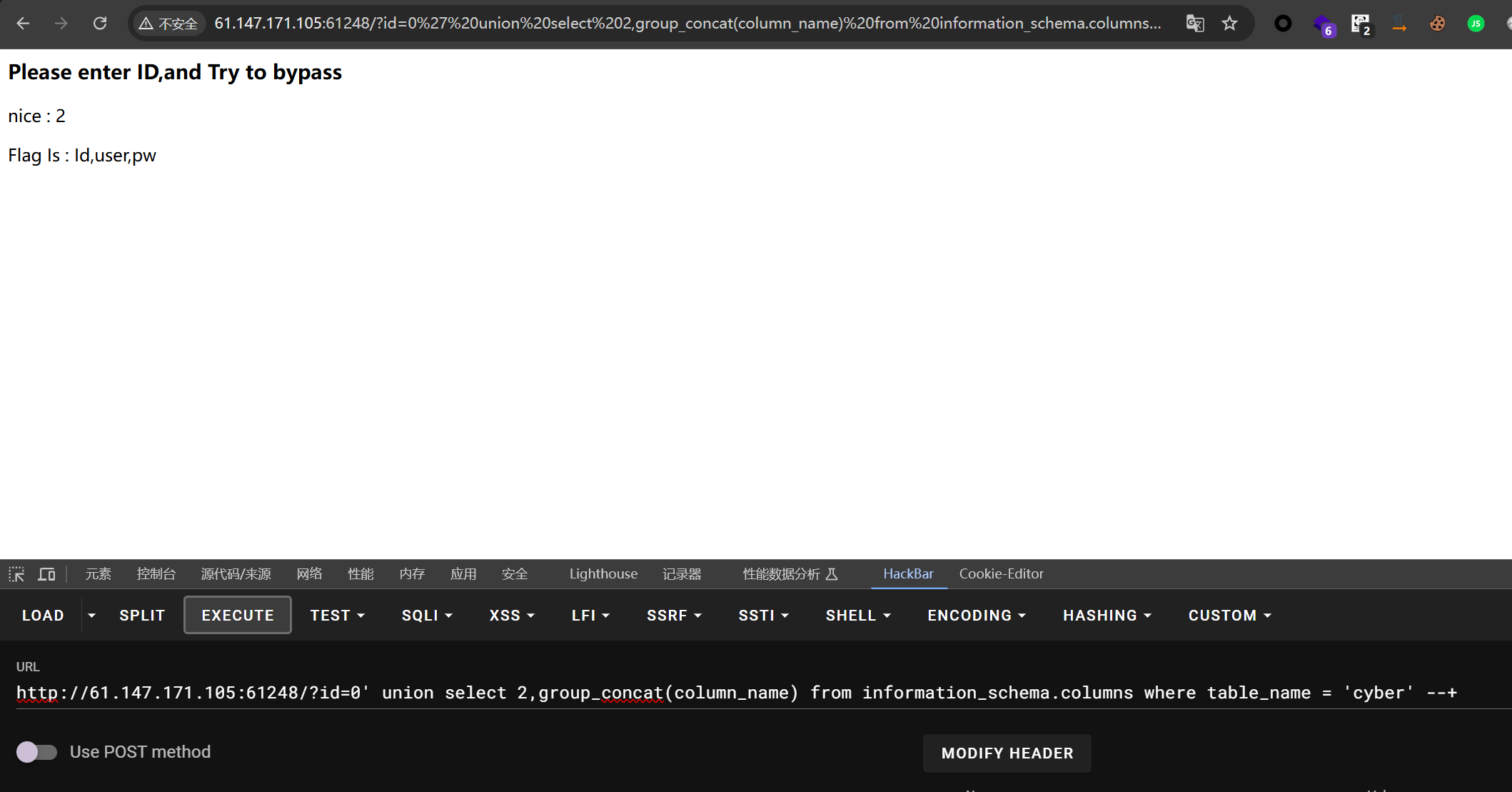Click the SPLIT button in HackBar
This screenshot has width=1512, height=792.
142,615
